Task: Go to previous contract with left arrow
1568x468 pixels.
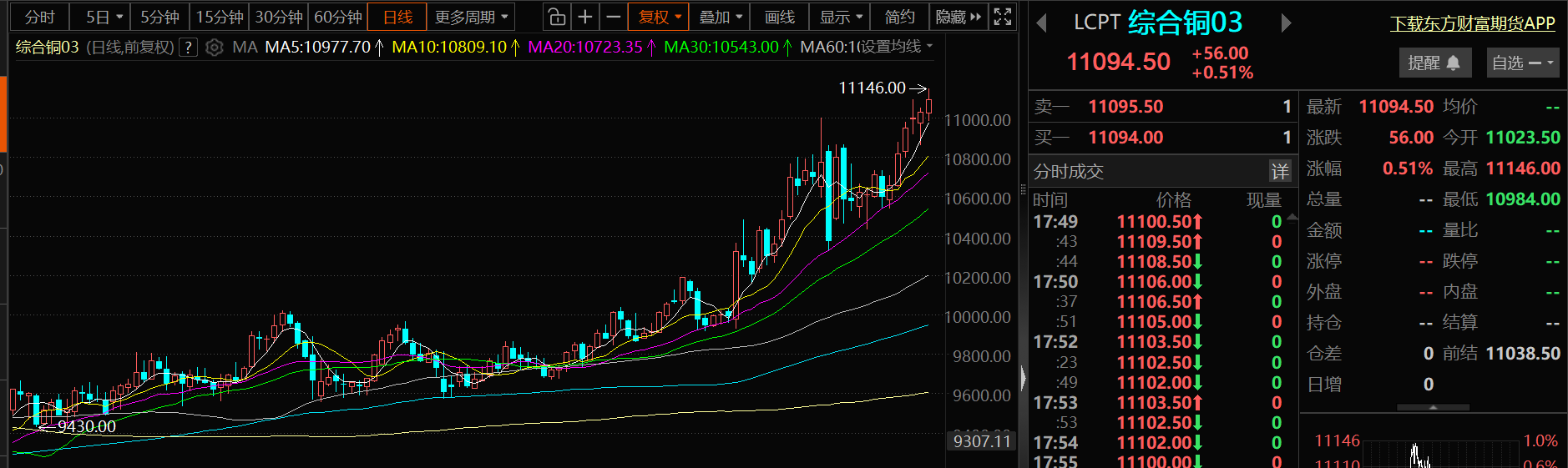Action: point(1041,23)
